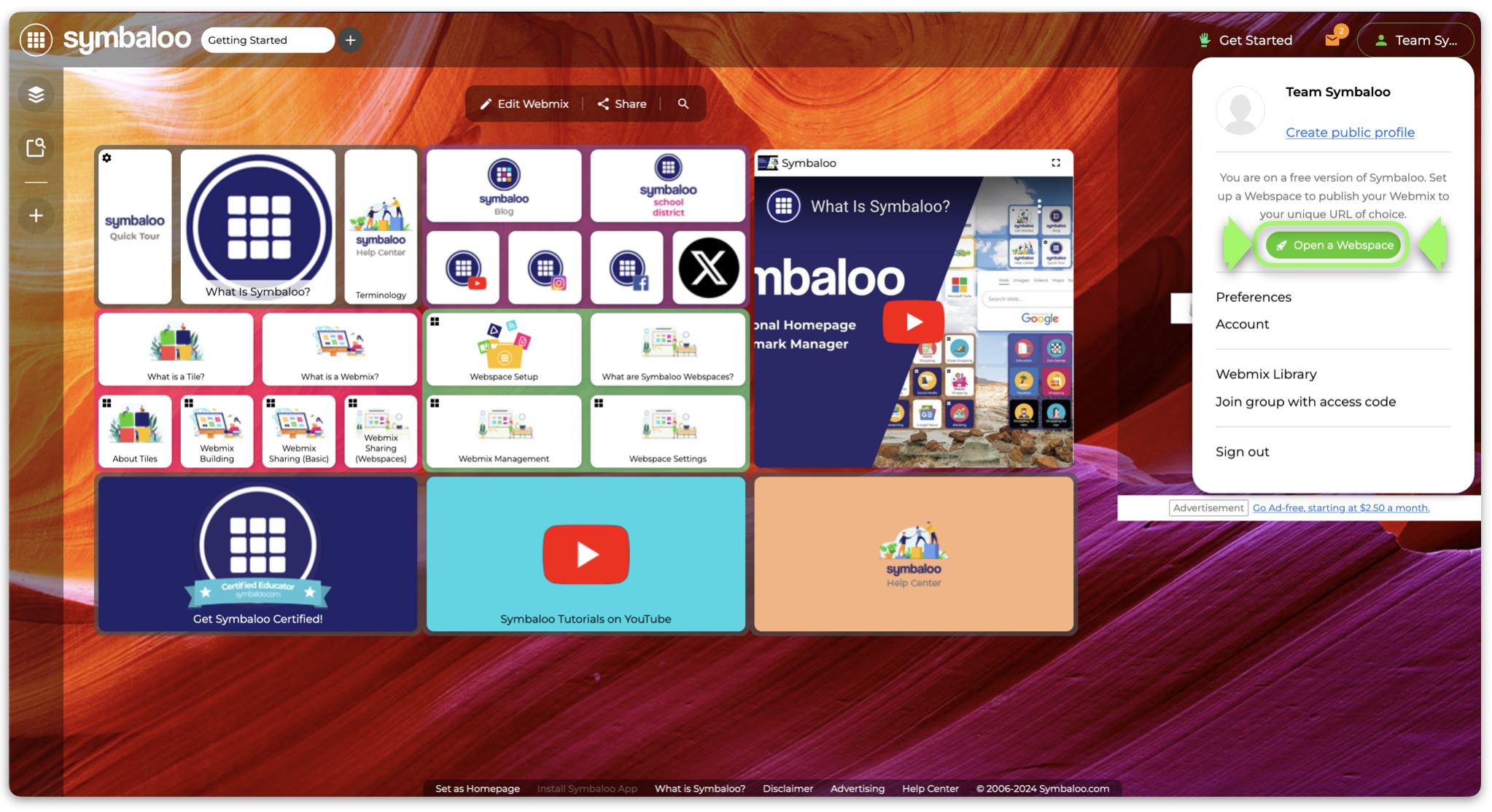Viewport: 1492px width, 812px height.
Task: Open the Team Symbaloo account dropdown
Action: (x=1415, y=40)
